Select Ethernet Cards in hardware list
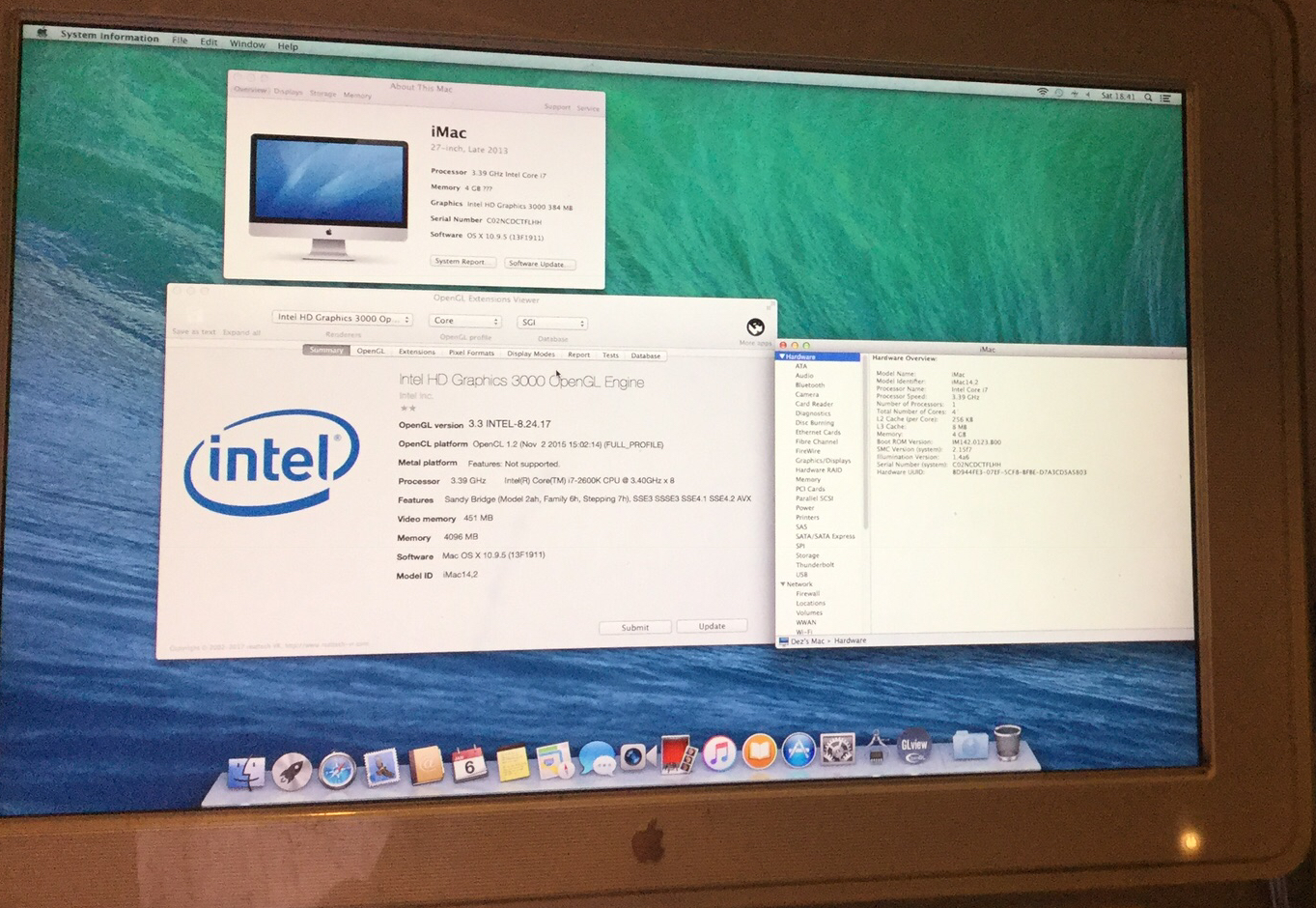 (x=817, y=433)
